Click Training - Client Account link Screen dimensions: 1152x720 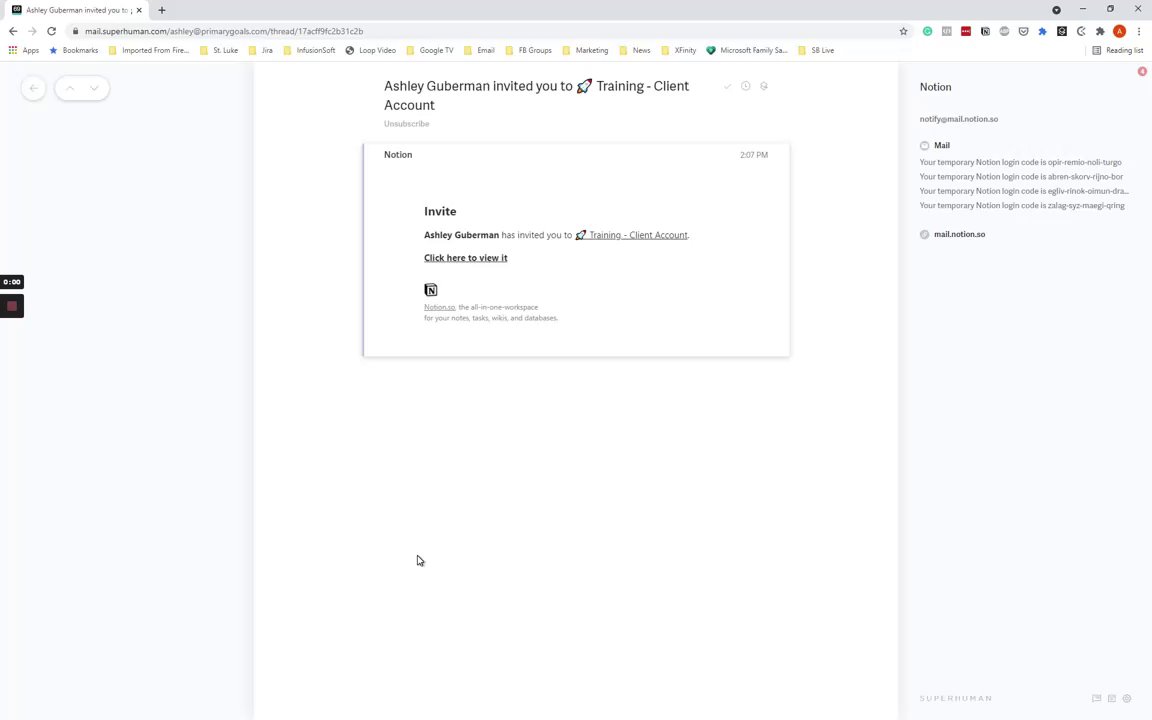(x=632, y=235)
